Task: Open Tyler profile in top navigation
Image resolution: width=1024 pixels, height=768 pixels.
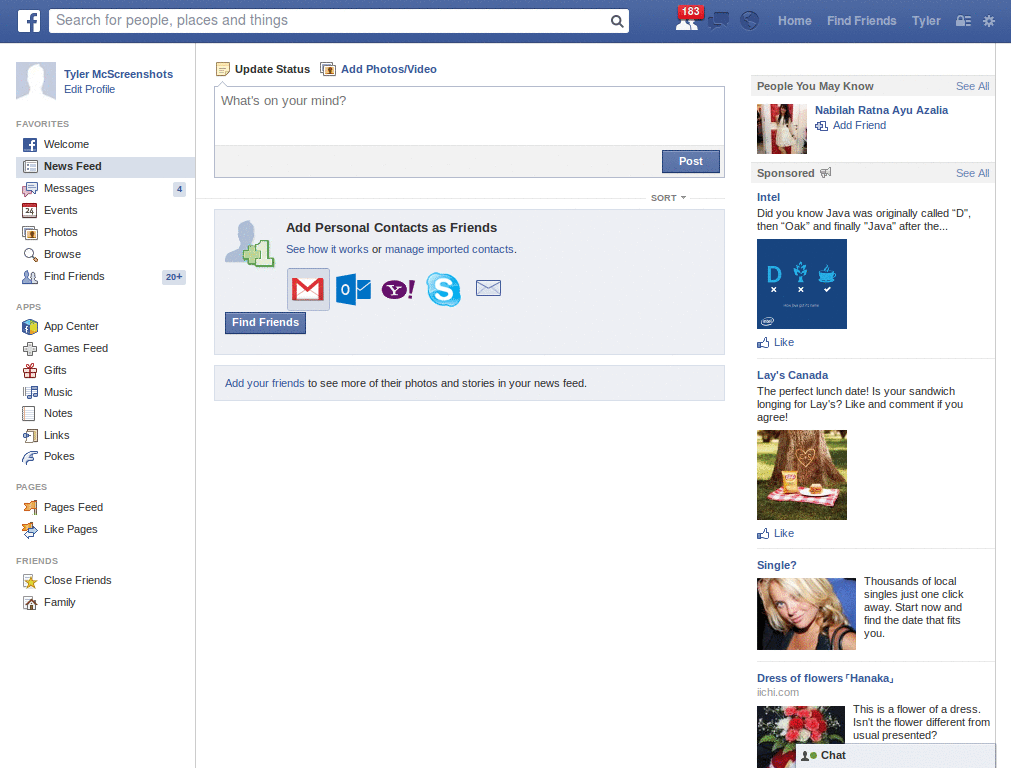Action: click(x=926, y=21)
